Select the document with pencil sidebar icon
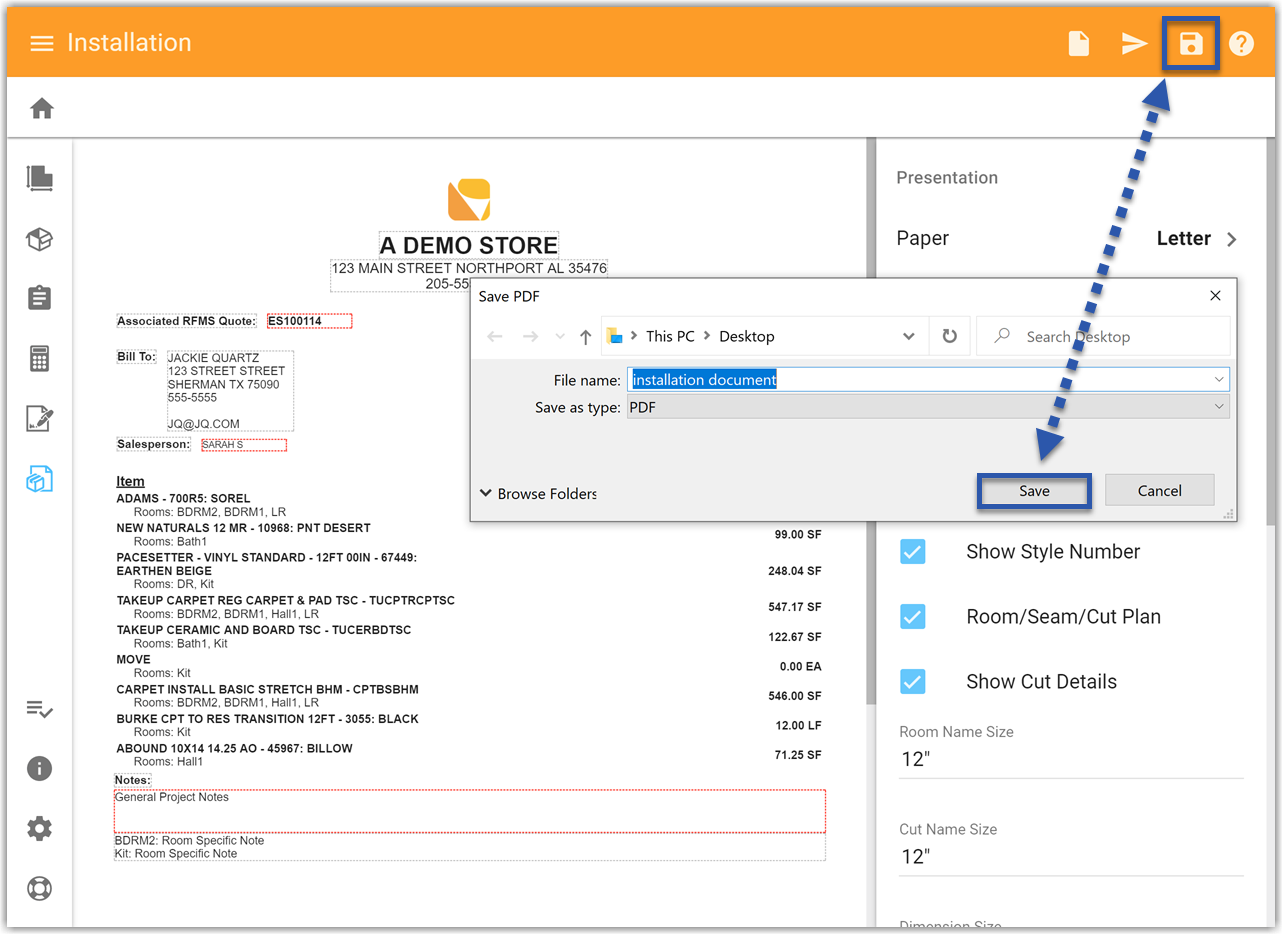Image resolution: width=1283 pixels, height=935 pixels. [39, 419]
